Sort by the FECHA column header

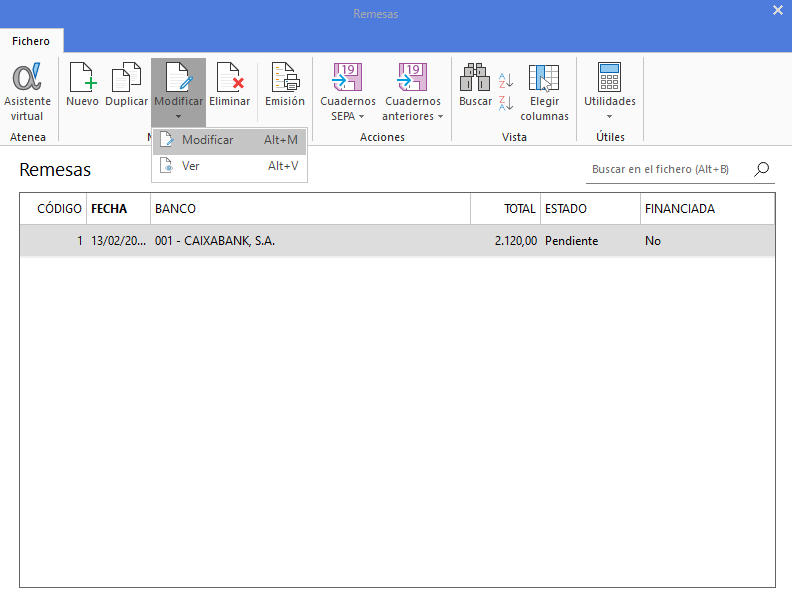coord(118,209)
